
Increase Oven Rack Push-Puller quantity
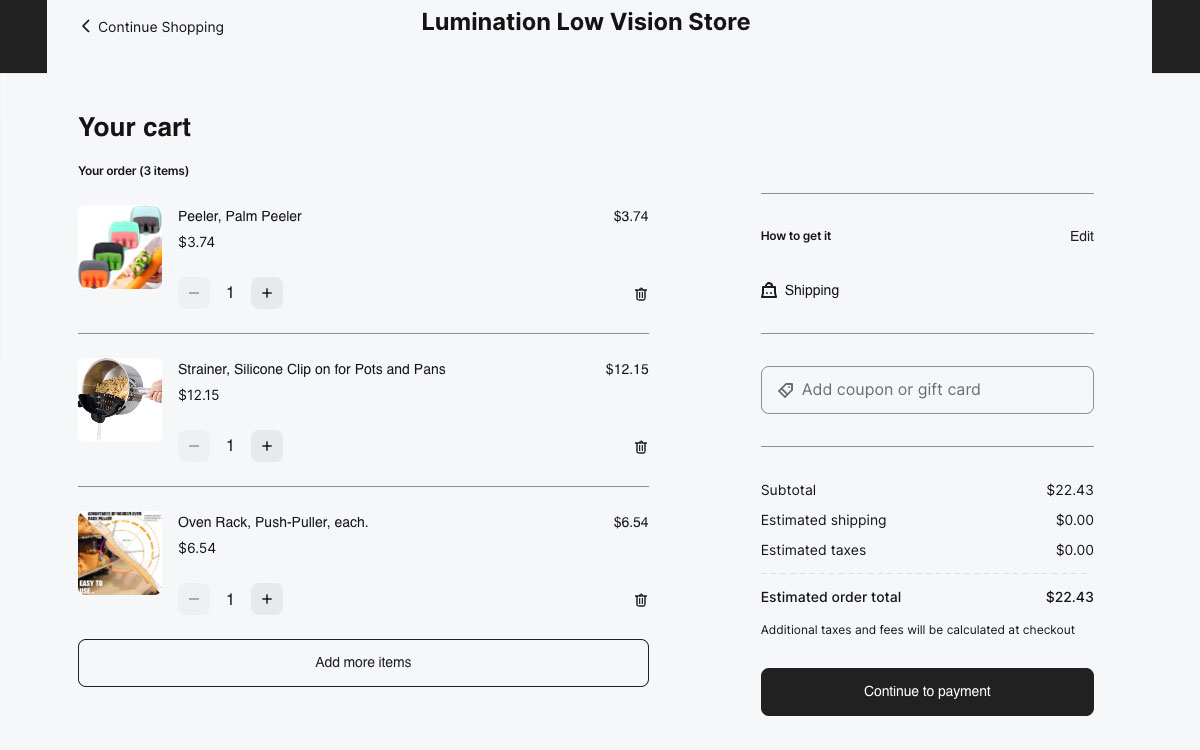267,599
